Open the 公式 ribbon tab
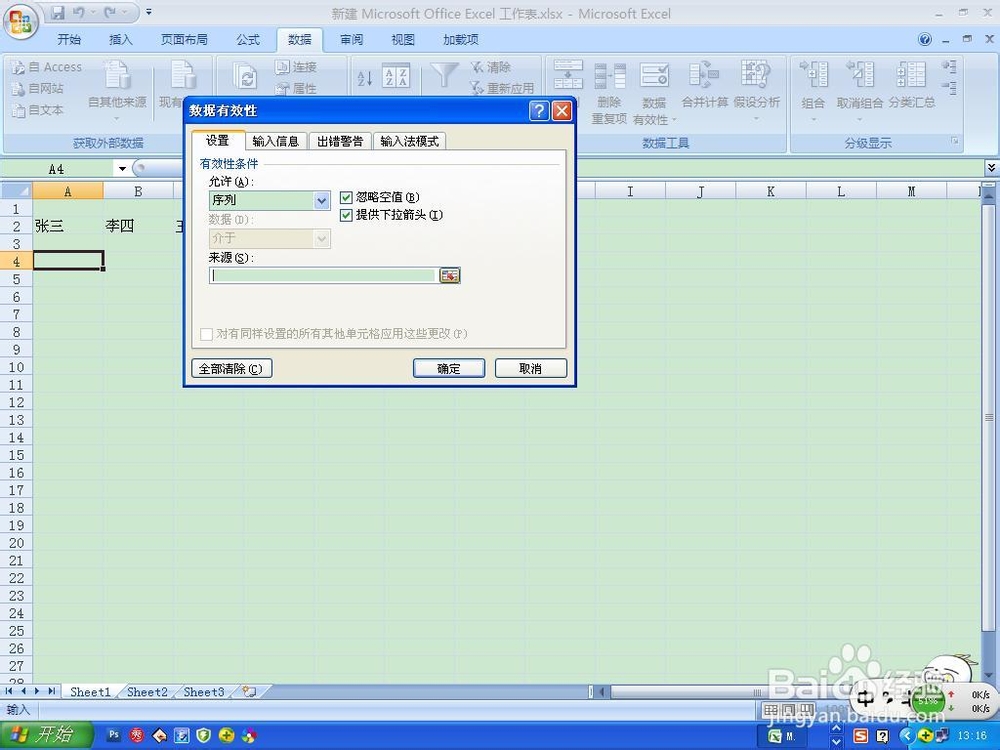The image size is (1000, 750). click(x=247, y=40)
